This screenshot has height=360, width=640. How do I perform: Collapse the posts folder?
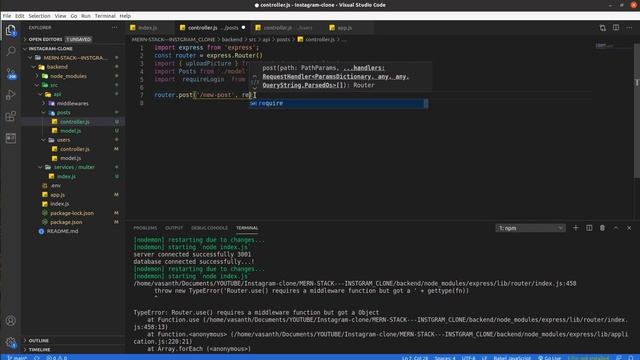(73, 112)
